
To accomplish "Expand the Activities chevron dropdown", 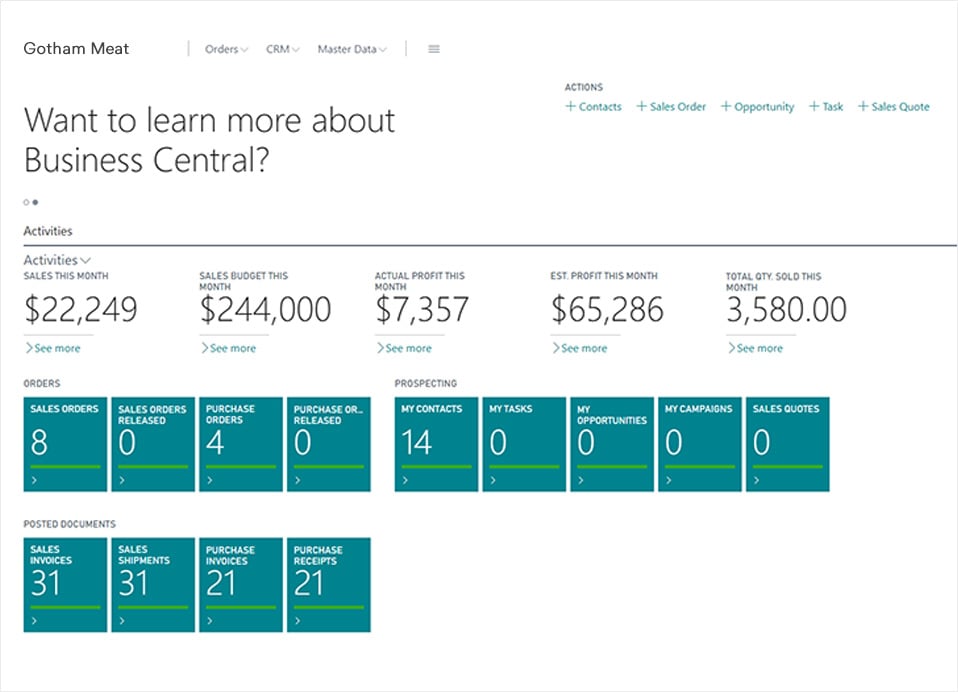I will (x=57, y=260).
